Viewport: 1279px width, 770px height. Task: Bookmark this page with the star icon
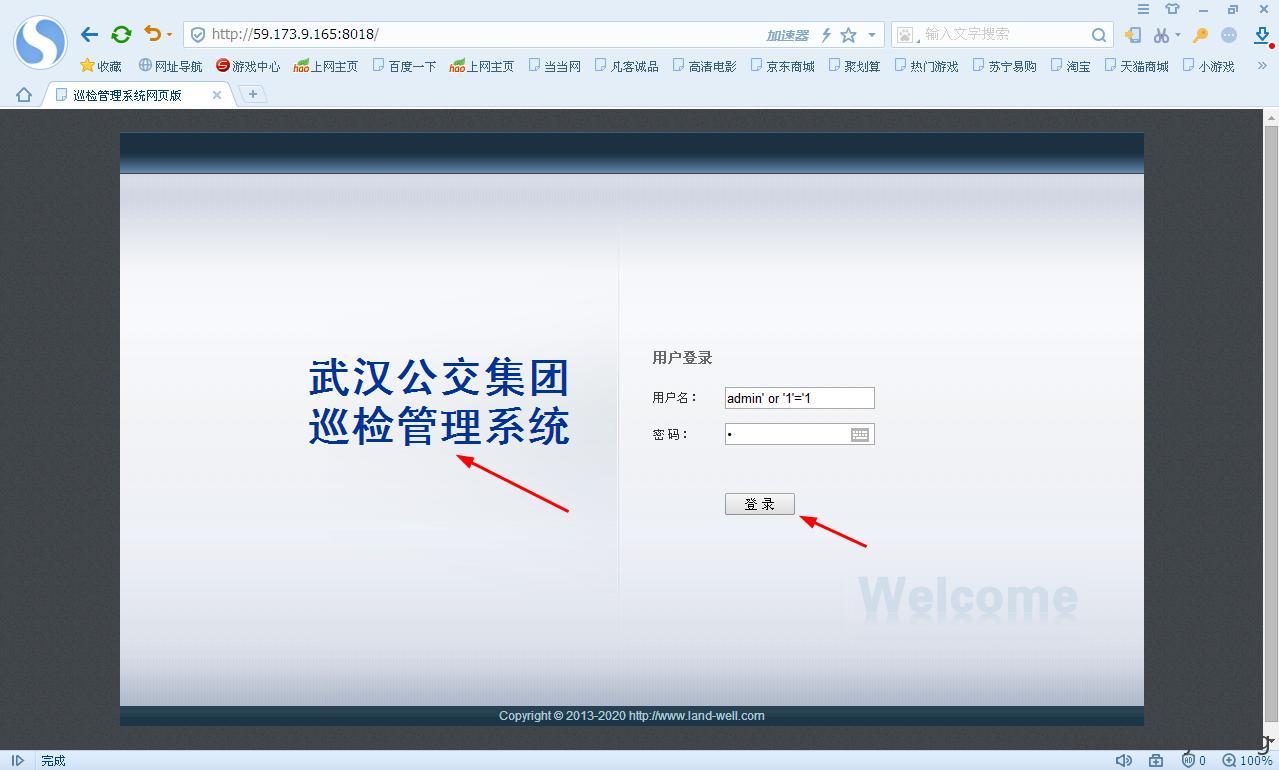pyautogui.click(x=848, y=35)
